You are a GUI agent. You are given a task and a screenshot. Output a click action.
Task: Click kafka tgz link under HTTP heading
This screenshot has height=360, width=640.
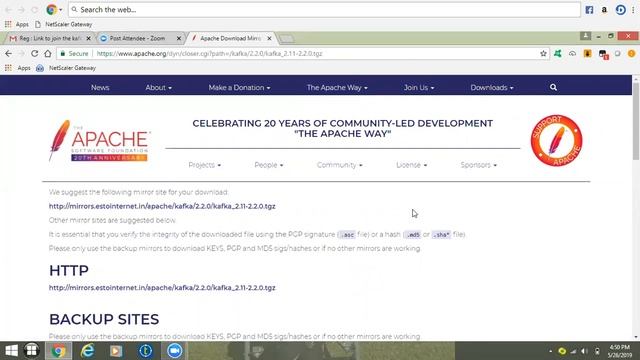click(162, 288)
